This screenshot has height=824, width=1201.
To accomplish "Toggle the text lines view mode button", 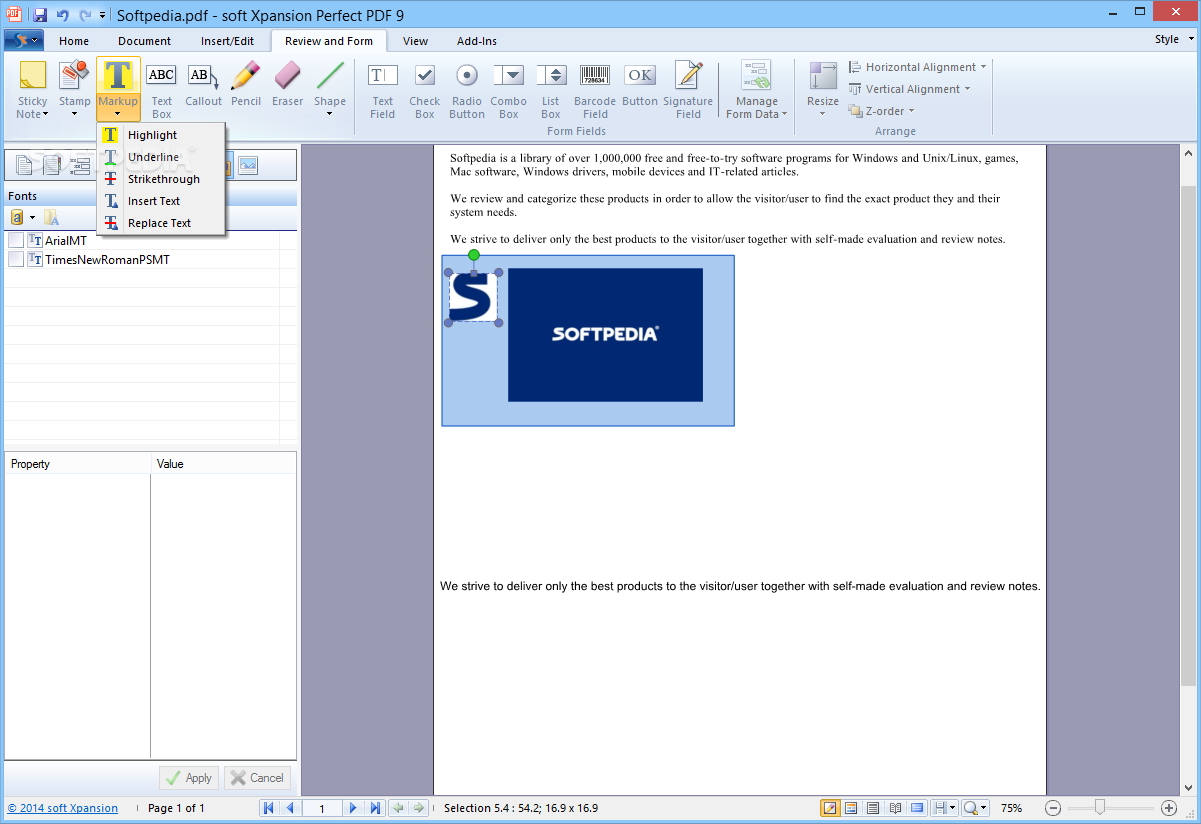I will (873, 808).
